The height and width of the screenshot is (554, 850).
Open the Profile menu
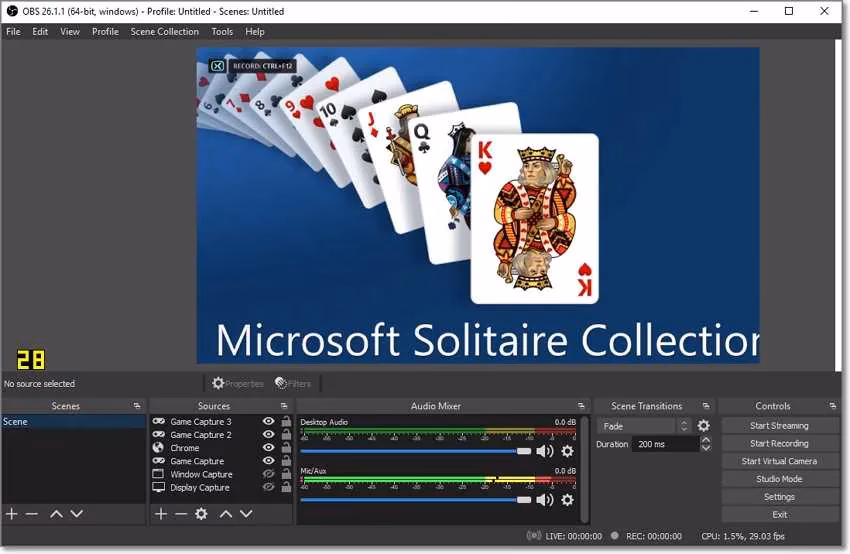[105, 31]
